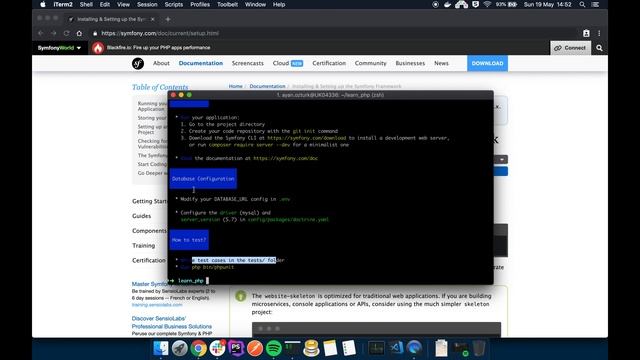Open Spotlight search in menu bar

pyautogui.click(x=582, y=4)
